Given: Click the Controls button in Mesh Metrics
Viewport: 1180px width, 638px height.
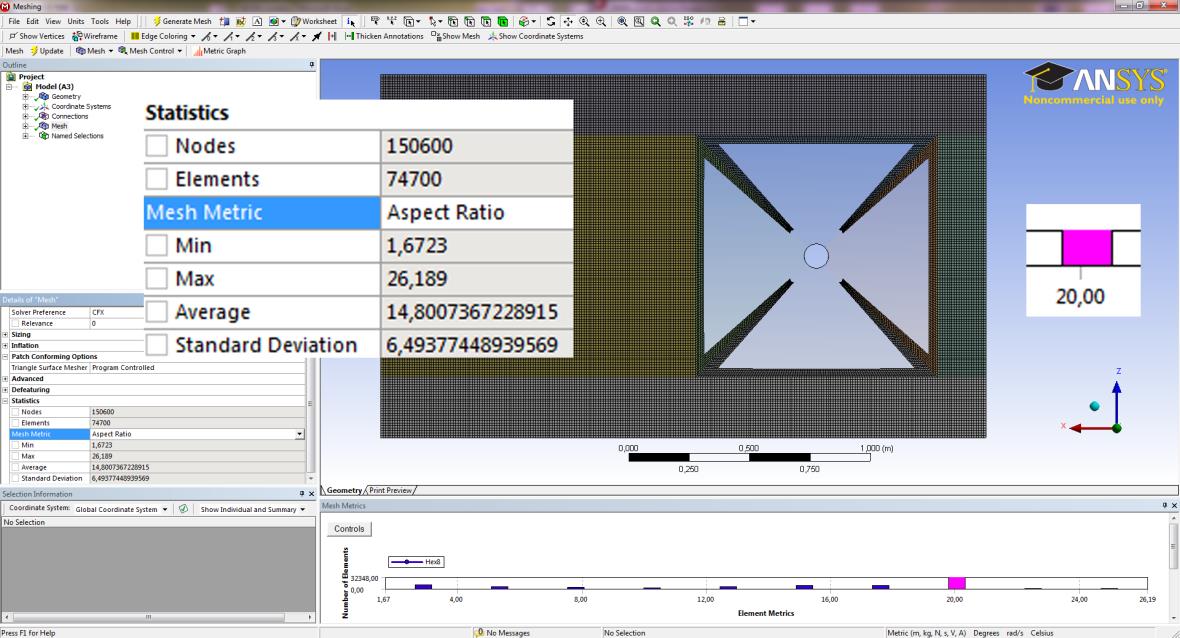Looking at the screenshot, I should click(x=349, y=529).
